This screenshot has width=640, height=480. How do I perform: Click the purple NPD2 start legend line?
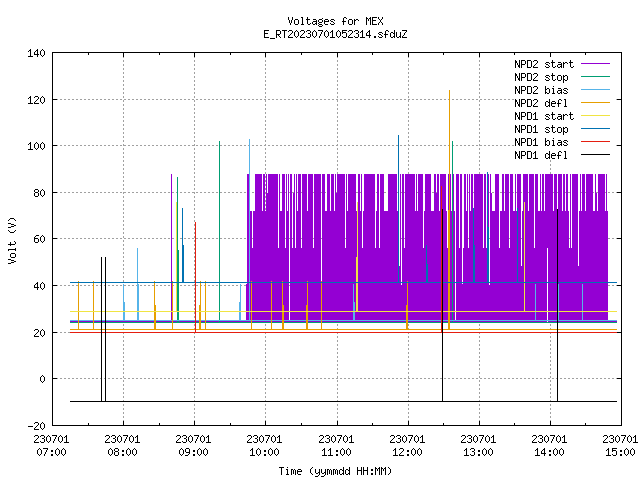tap(596, 64)
